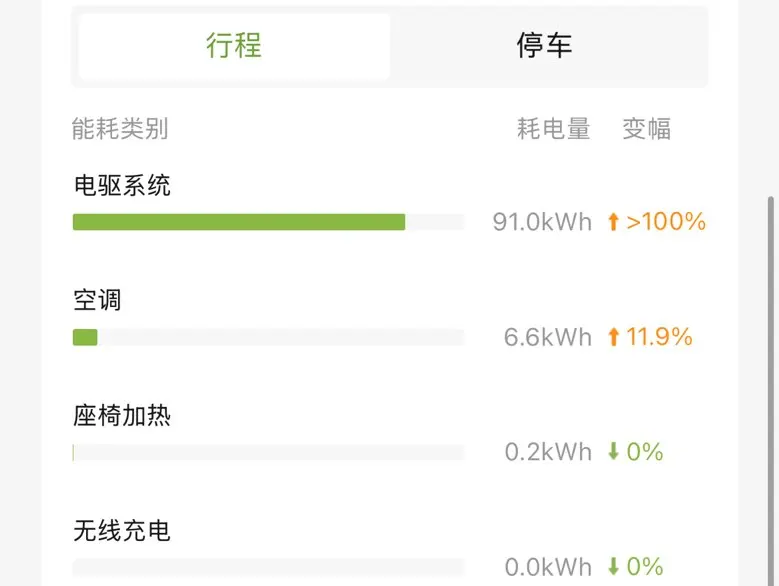Switch to the 行程 tab
This screenshot has height=586, width=779.
(234, 46)
